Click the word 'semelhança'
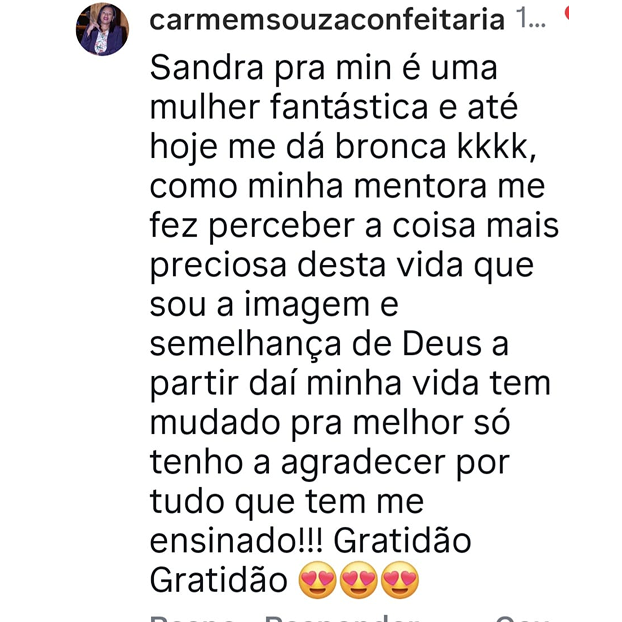The height and width of the screenshot is (622, 622). 246,345
